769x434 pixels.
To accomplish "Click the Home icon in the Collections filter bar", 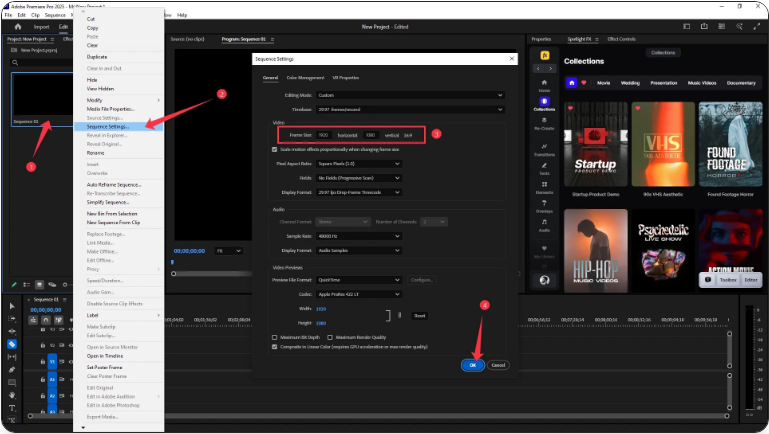I will pos(571,83).
